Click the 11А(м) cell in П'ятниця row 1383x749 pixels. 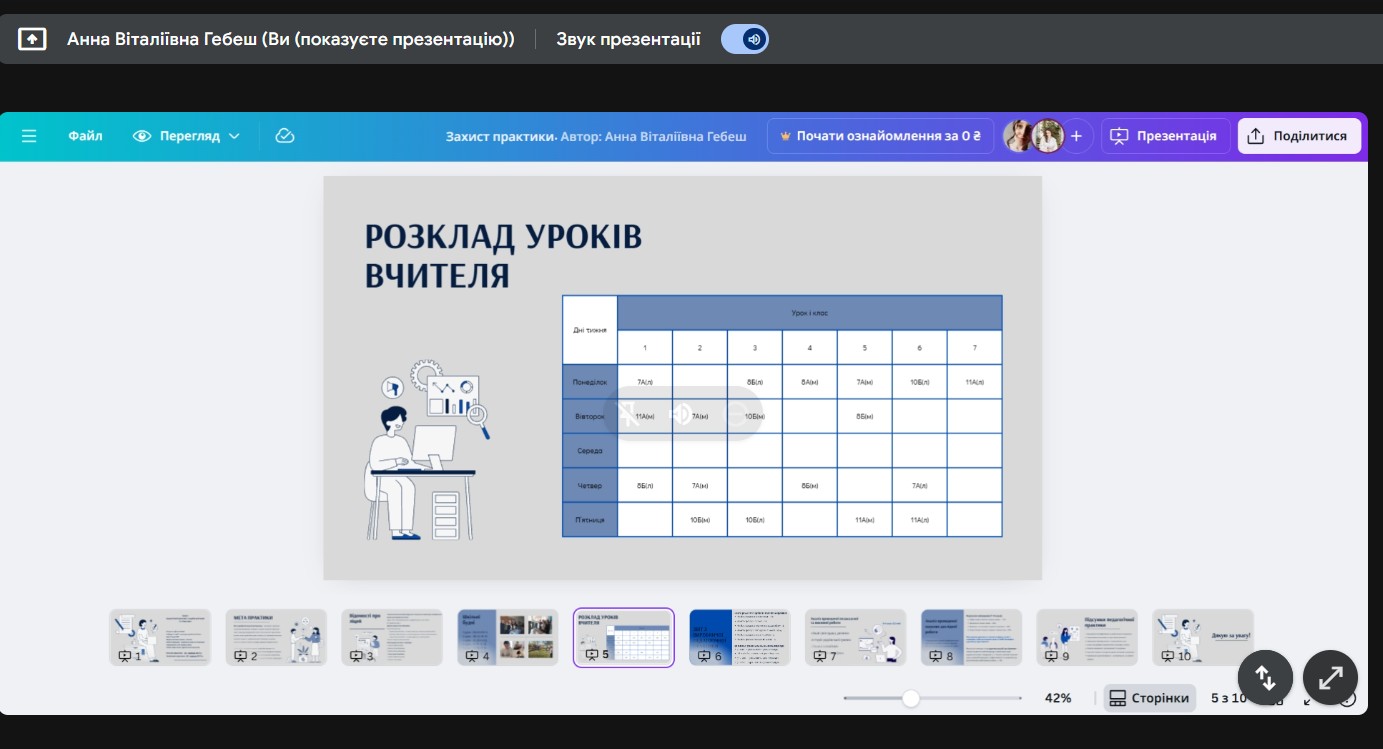[x=864, y=520]
